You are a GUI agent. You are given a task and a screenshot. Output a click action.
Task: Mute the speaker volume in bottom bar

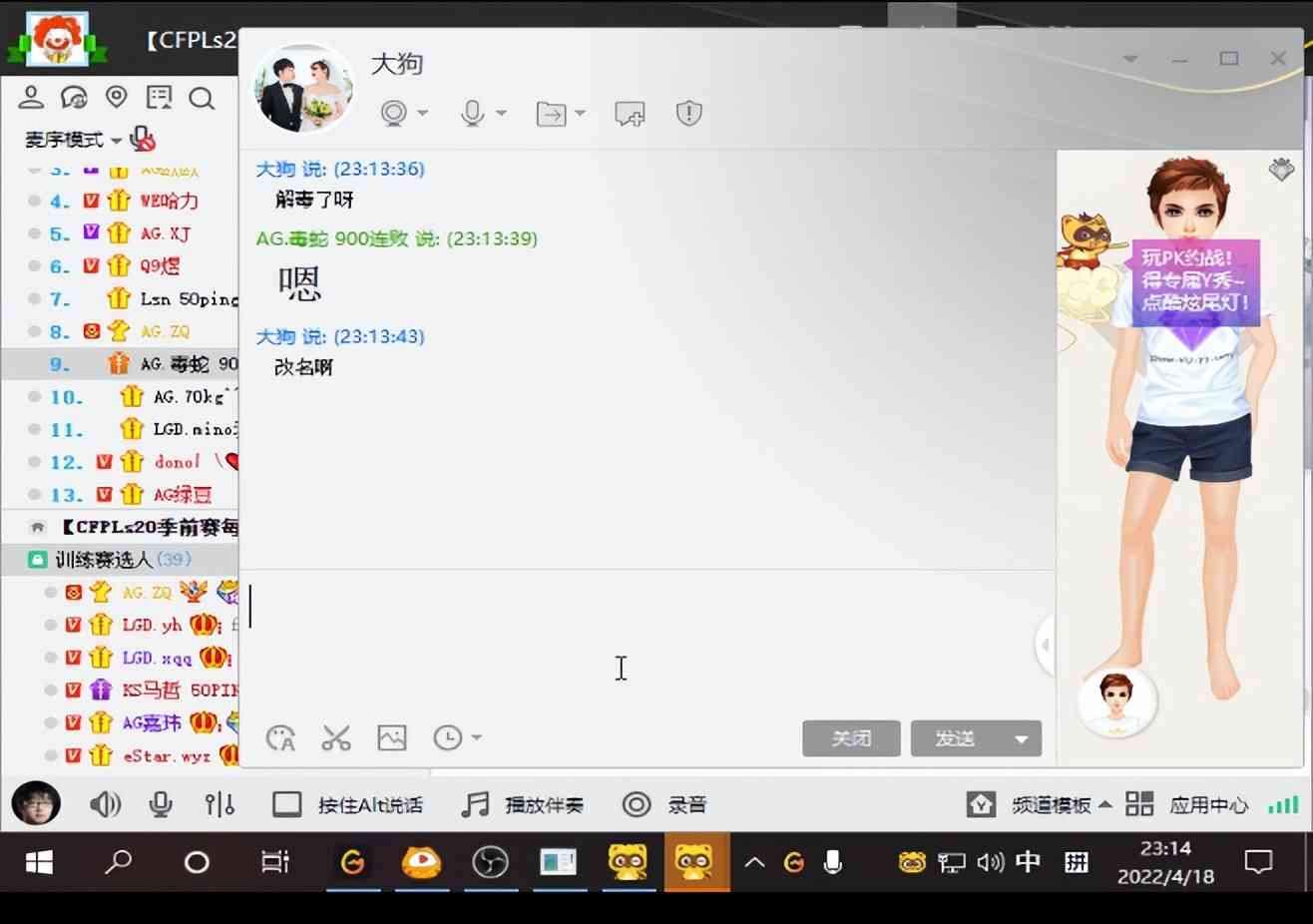[x=105, y=804]
